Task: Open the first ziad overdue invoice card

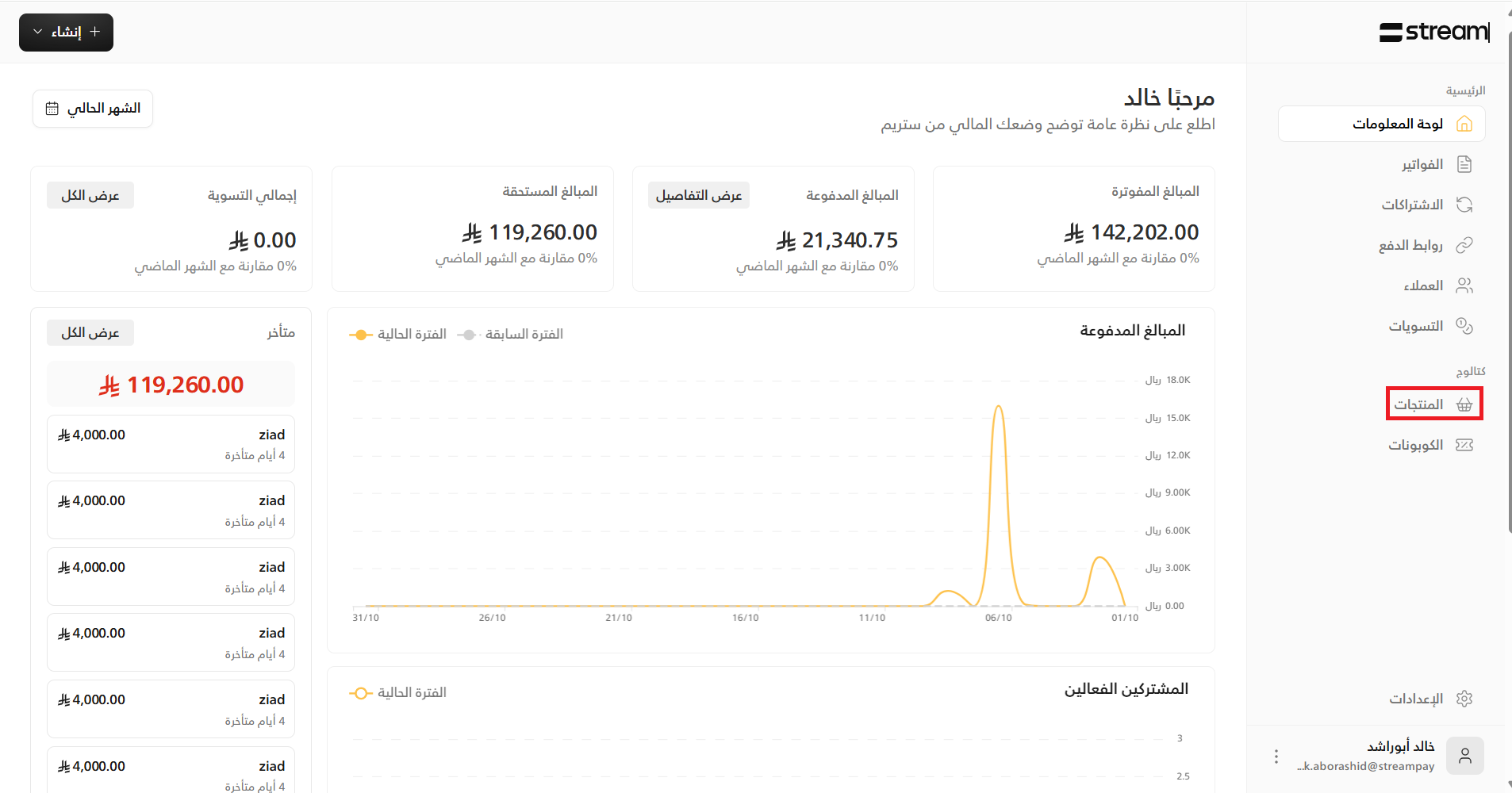Action: tap(171, 444)
